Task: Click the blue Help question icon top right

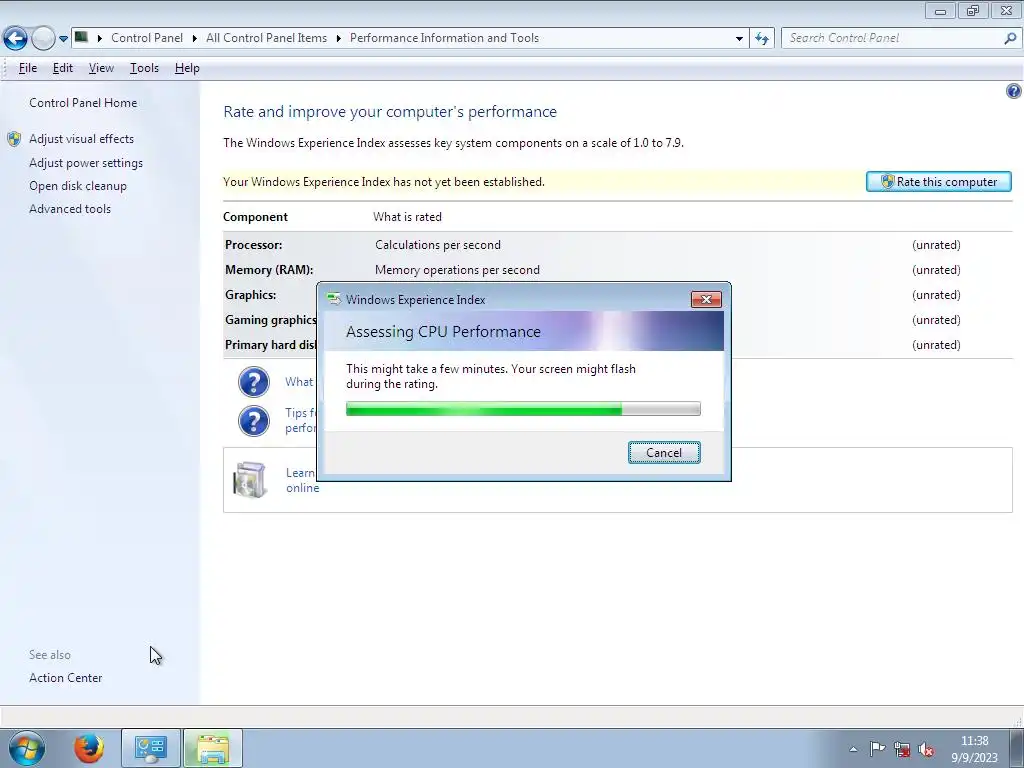Action: pyautogui.click(x=1013, y=91)
